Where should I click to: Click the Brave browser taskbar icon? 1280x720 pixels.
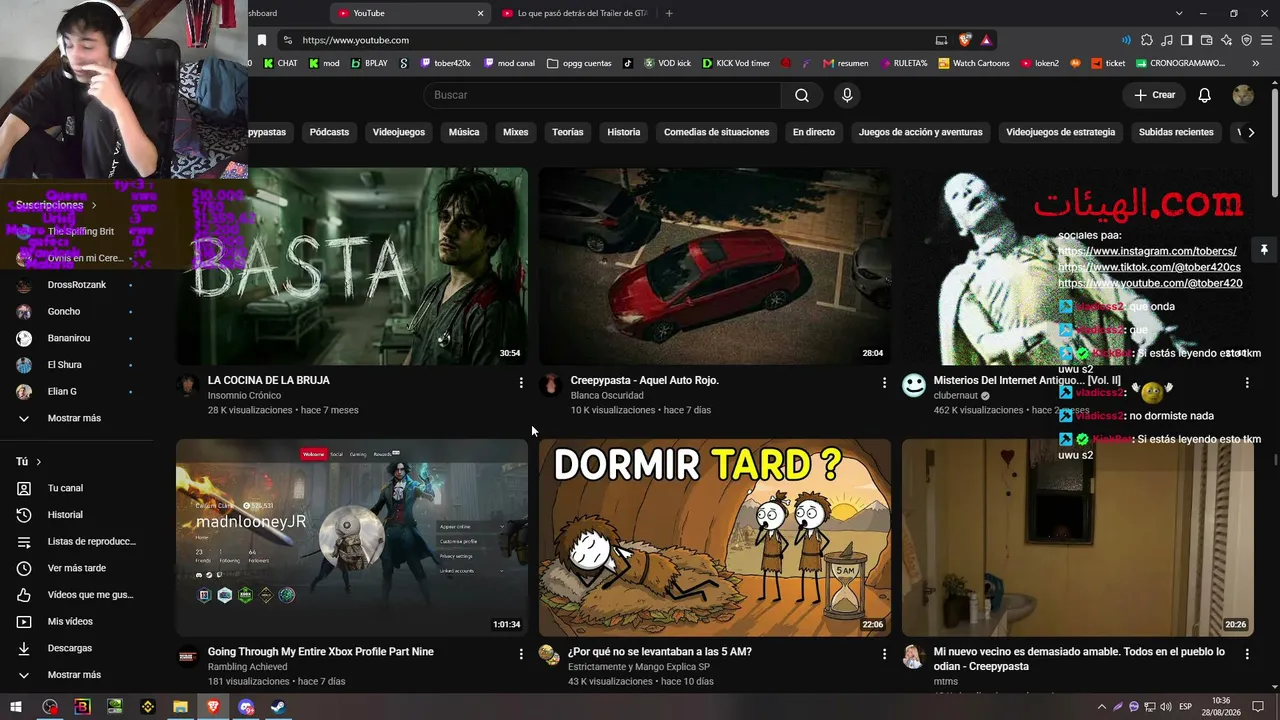coord(213,707)
